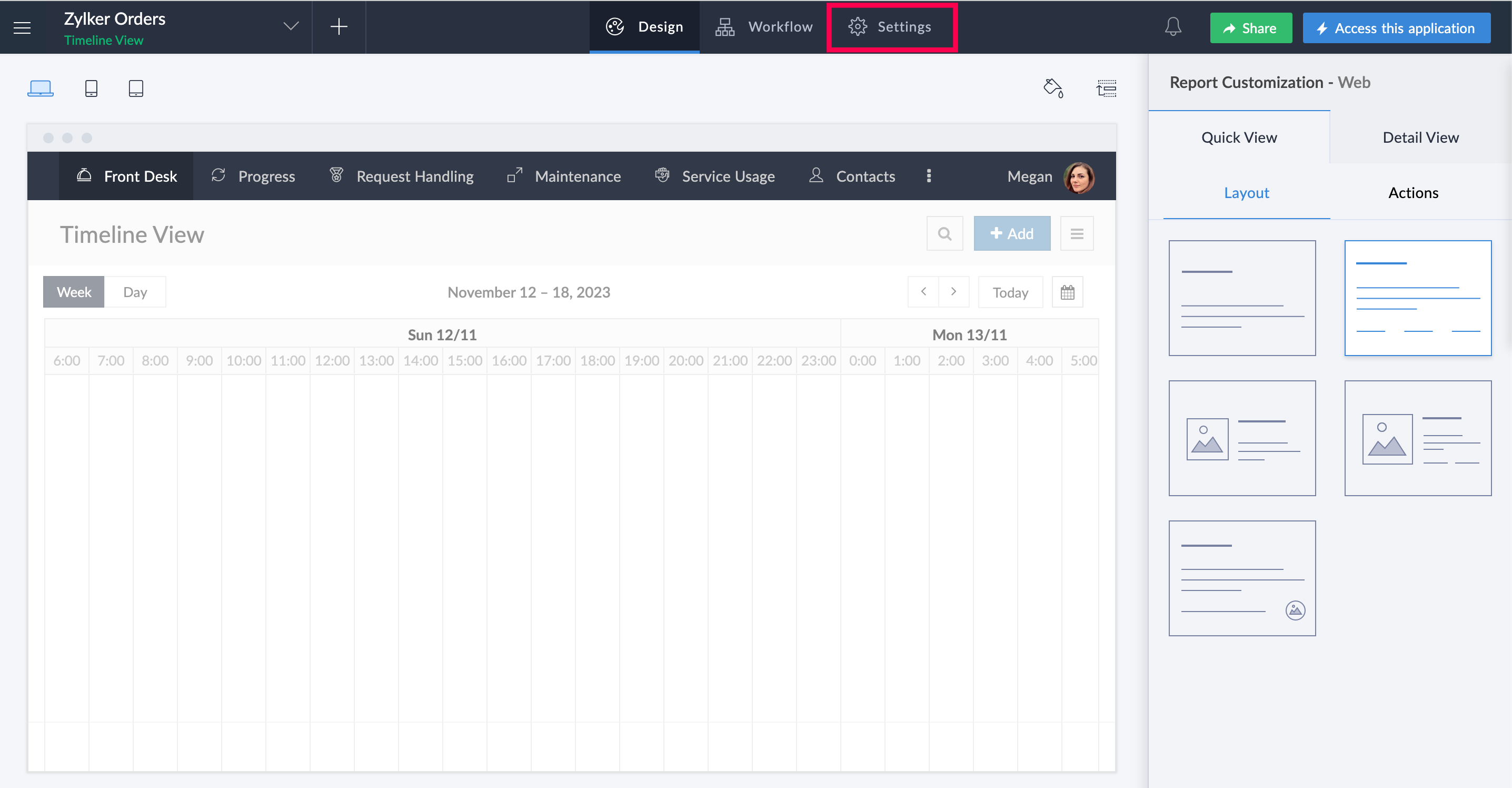This screenshot has width=1512, height=788.
Task: Open the list options menu beside Add
Action: pos(1077,233)
